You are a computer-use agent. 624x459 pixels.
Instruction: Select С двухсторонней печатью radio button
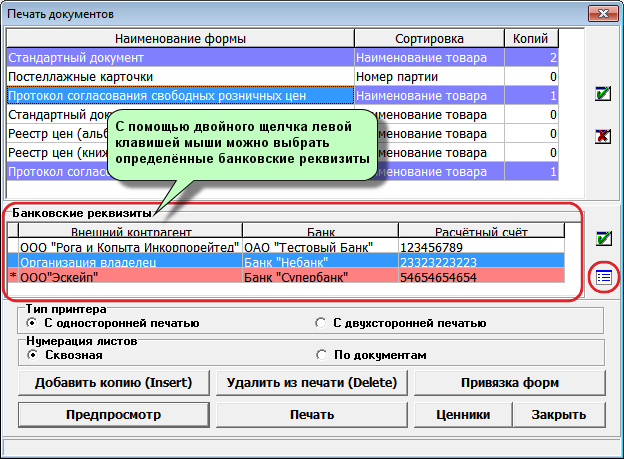point(320,323)
